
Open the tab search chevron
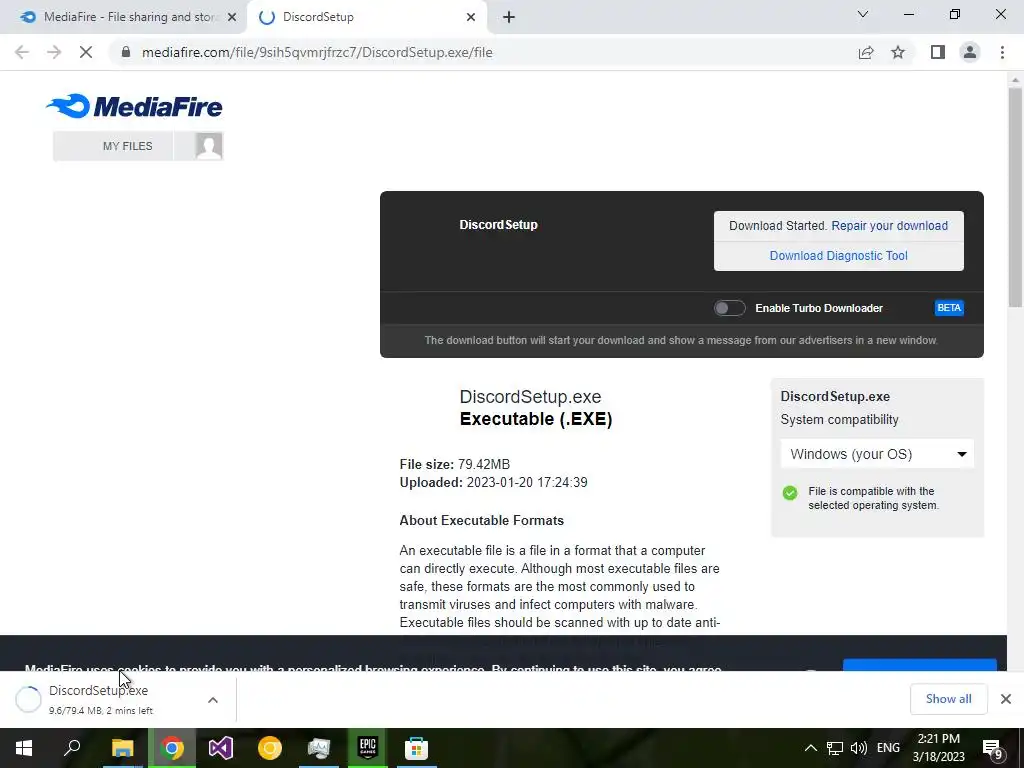(x=863, y=14)
